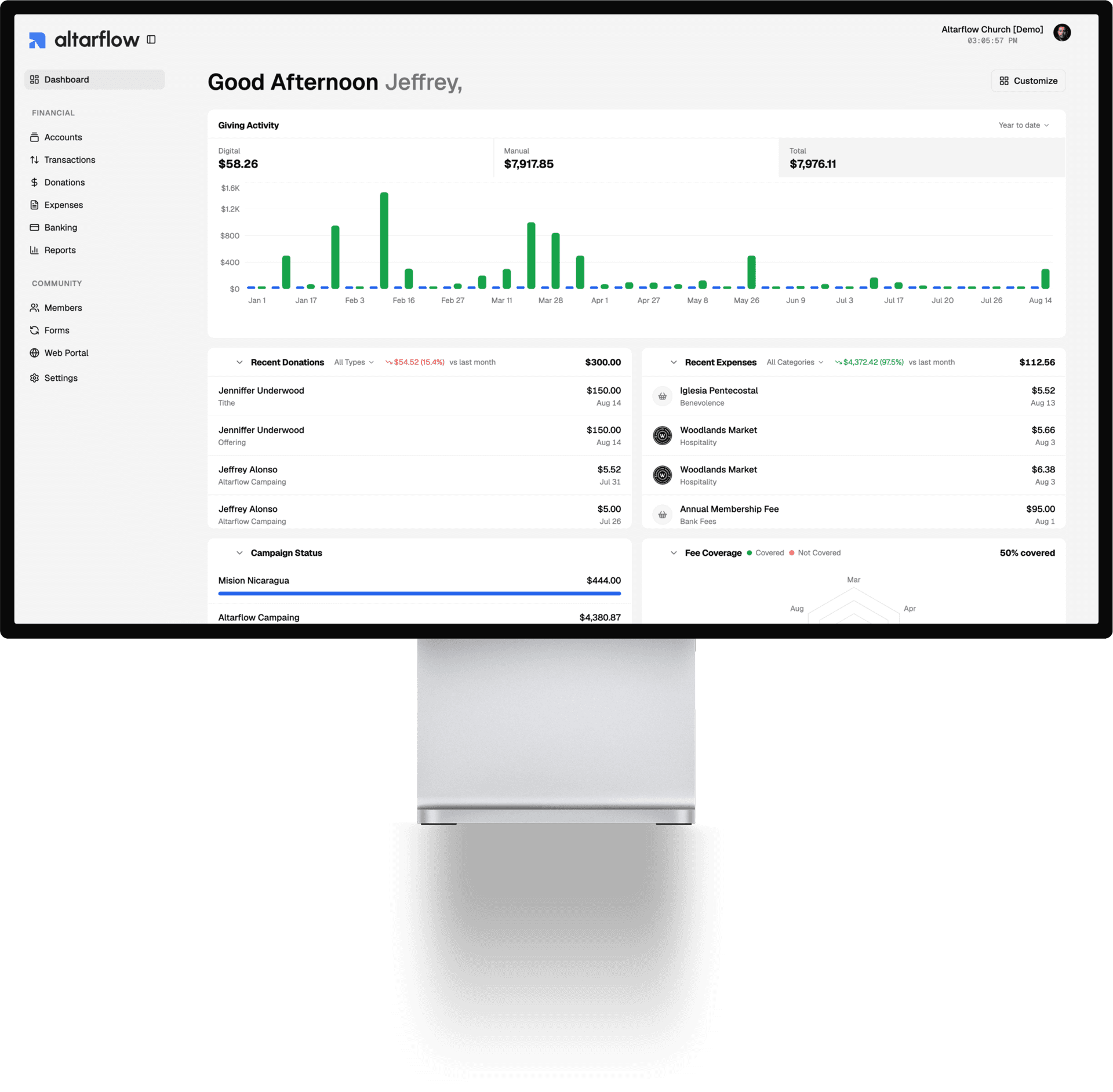
Task: Toggle the Not Covered legend item
Action: (x=814, y=553)
